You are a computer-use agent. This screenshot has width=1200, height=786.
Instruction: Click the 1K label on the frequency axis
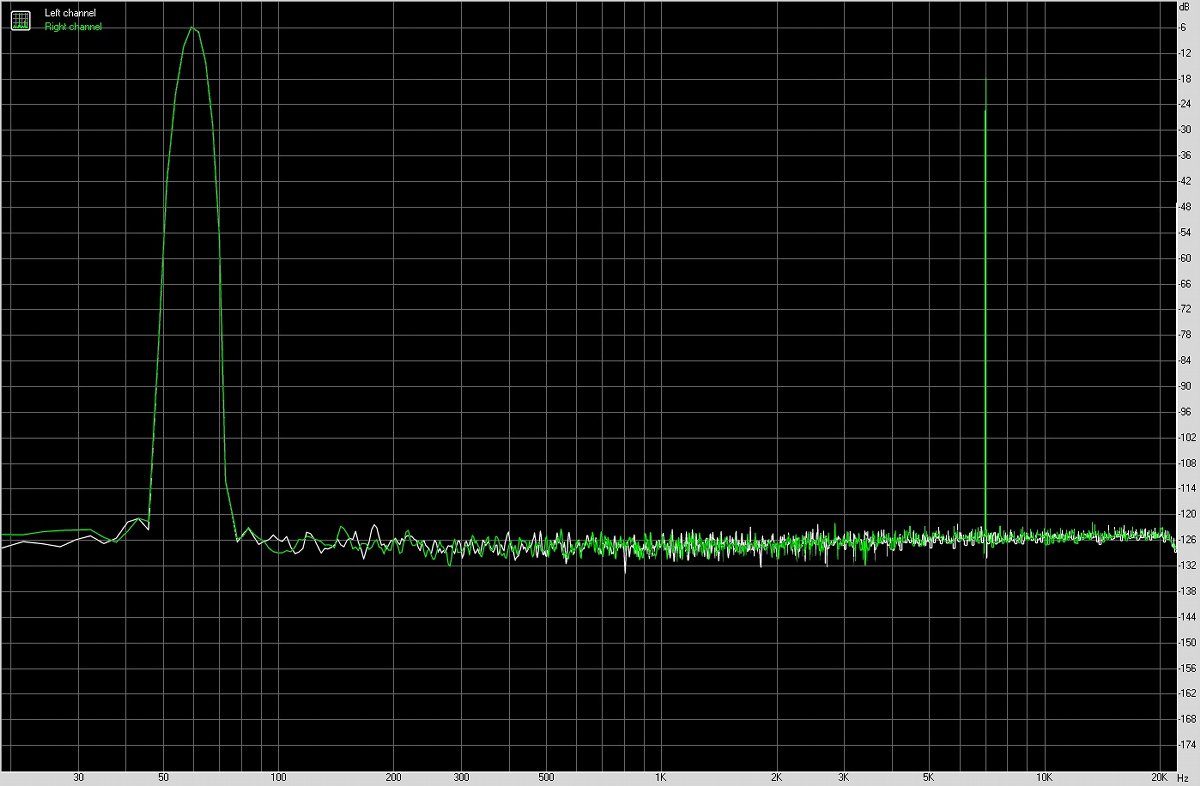(661, 776)
